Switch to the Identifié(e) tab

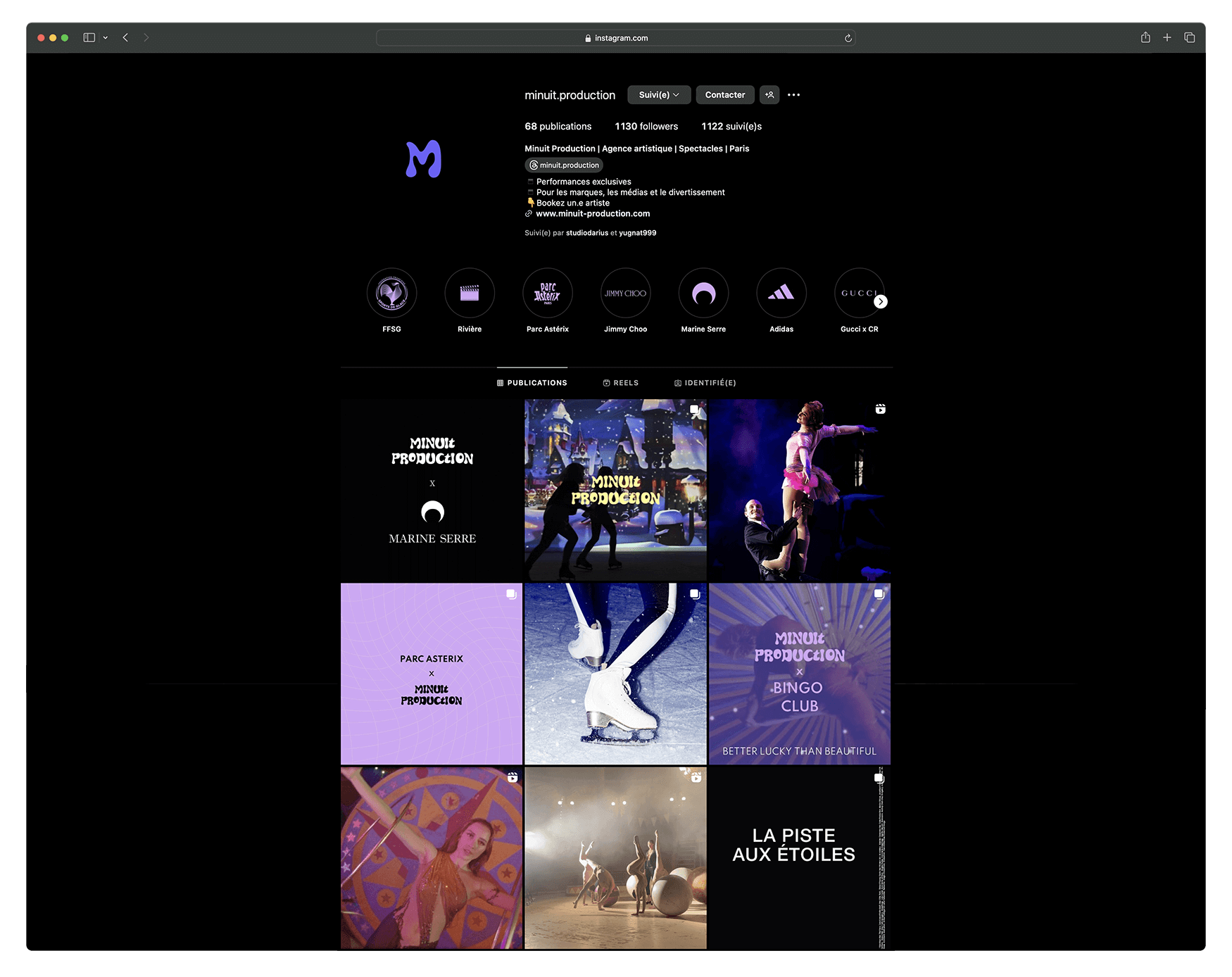705,383
